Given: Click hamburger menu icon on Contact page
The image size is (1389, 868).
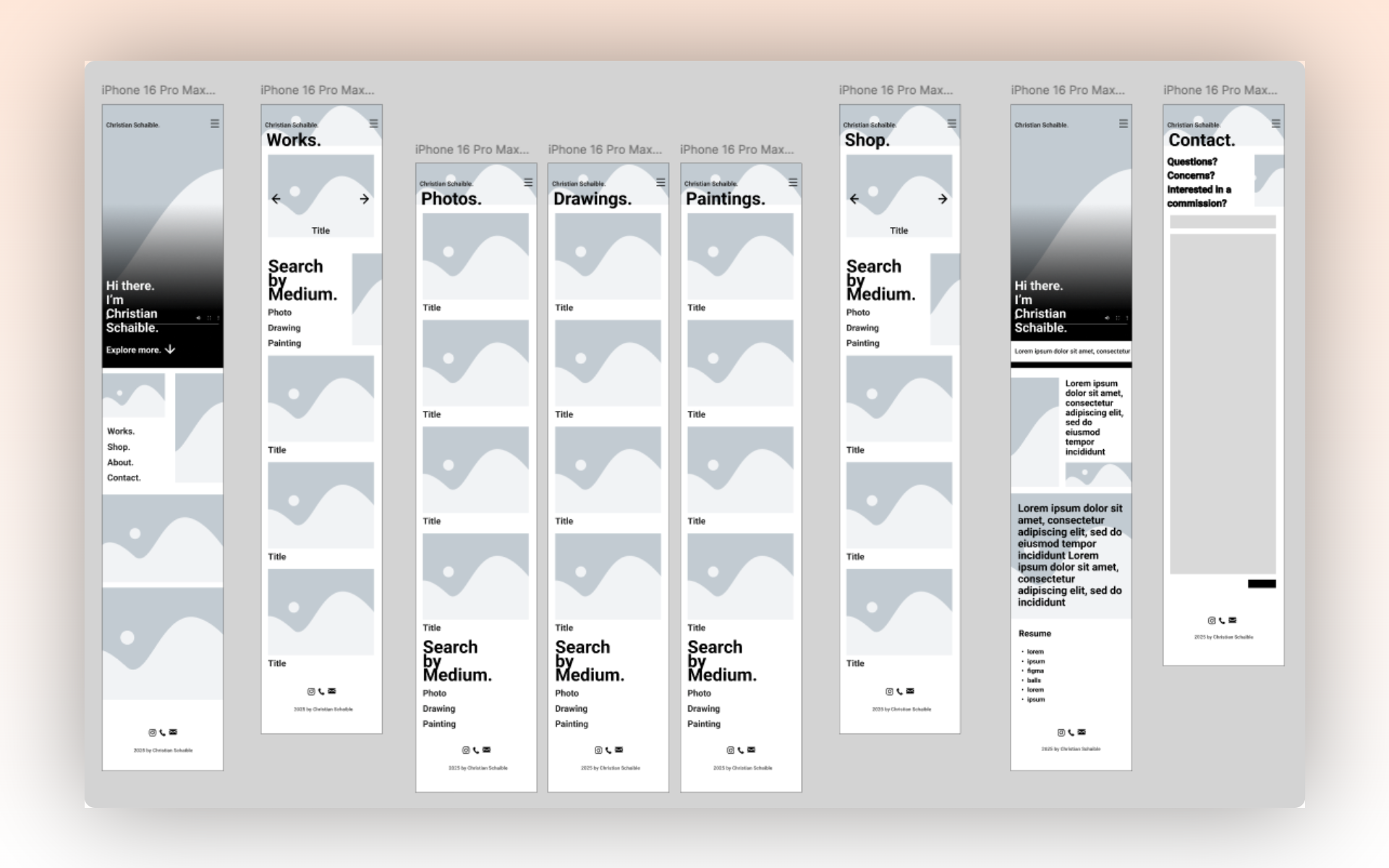Looking at the screenshot, I should (x=1276, y=124).
